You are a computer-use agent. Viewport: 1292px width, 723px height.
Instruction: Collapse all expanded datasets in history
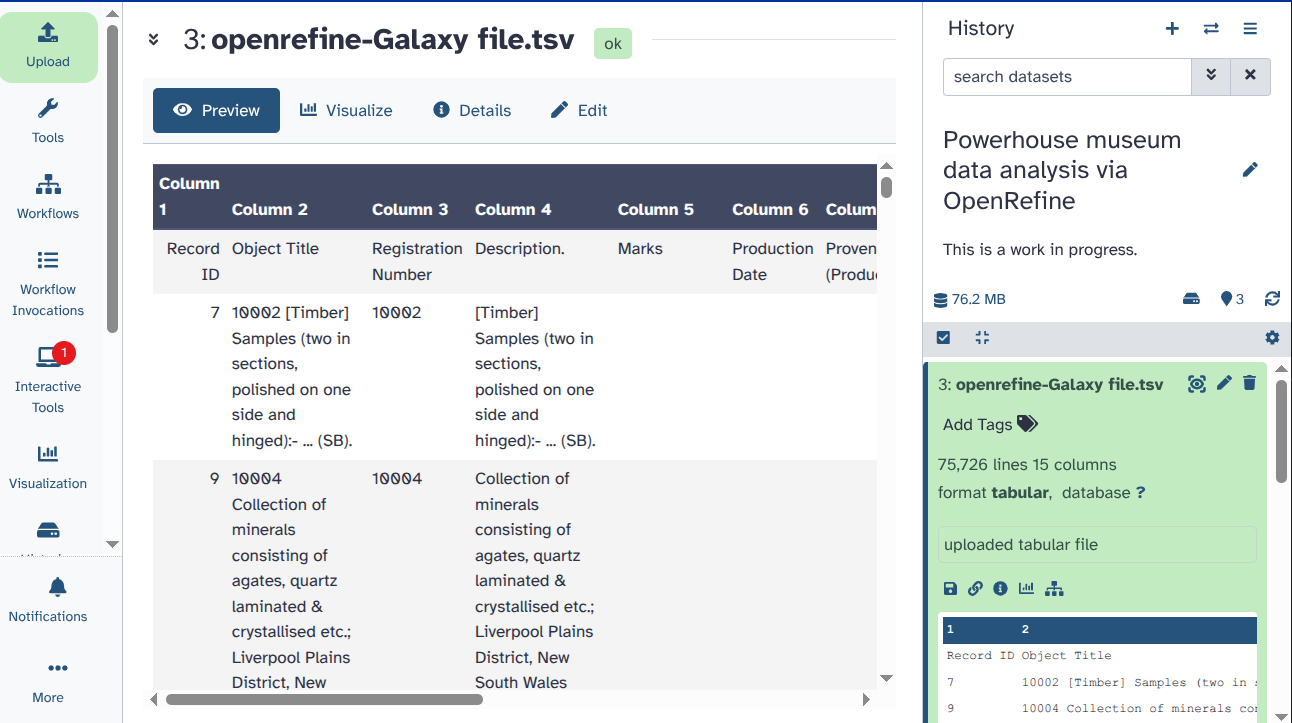(982, 338)
